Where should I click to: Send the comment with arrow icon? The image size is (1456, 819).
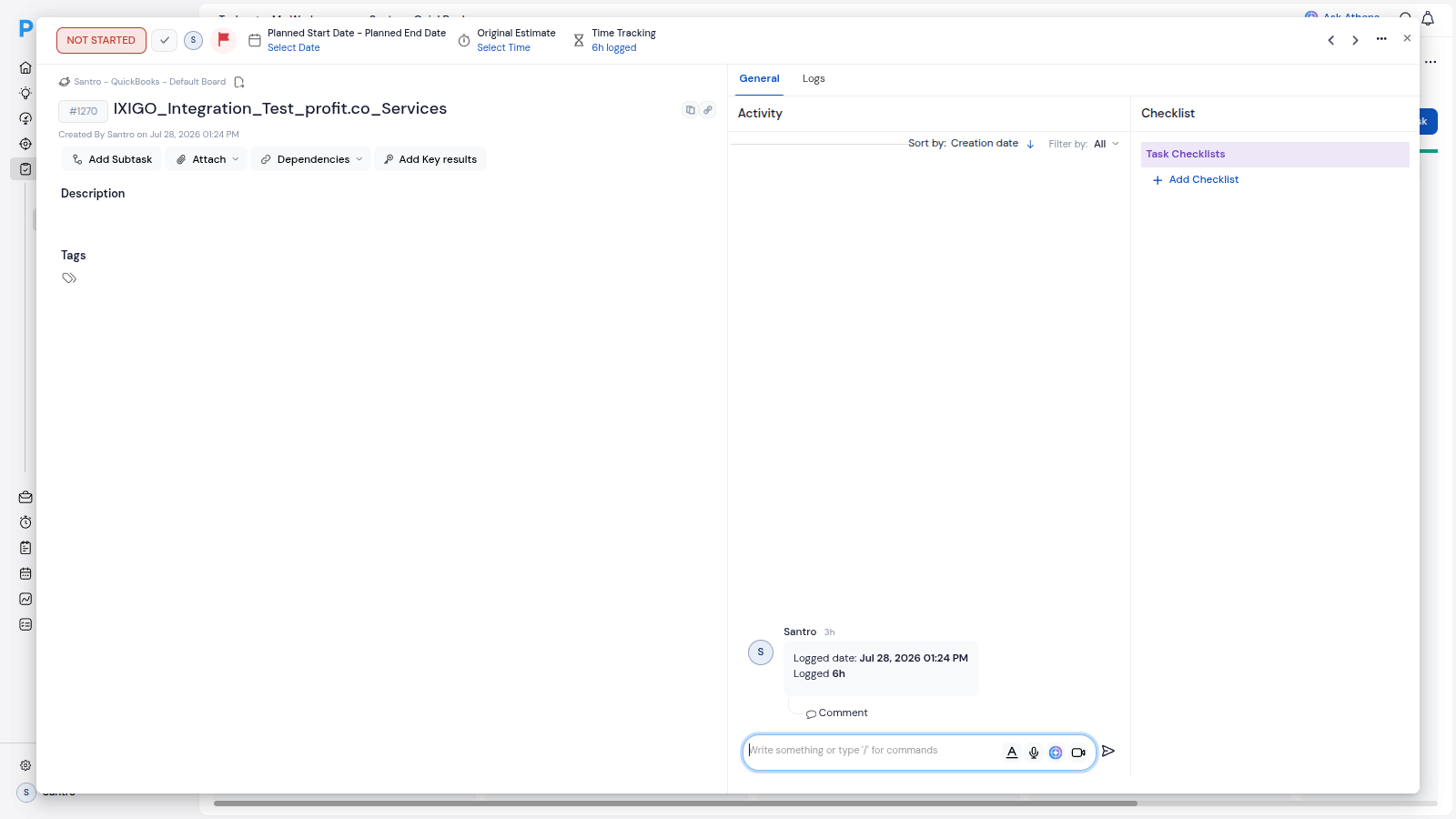tap(1108, 751)
